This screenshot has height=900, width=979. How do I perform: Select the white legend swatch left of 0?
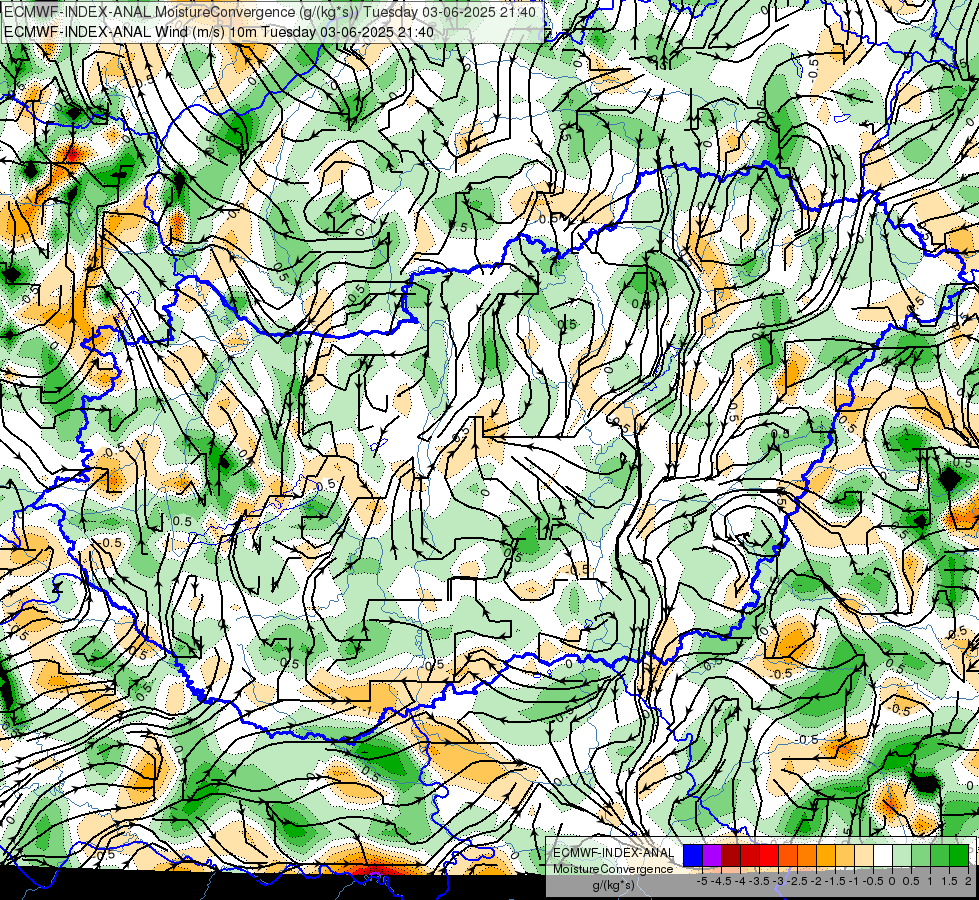(883, 856)
